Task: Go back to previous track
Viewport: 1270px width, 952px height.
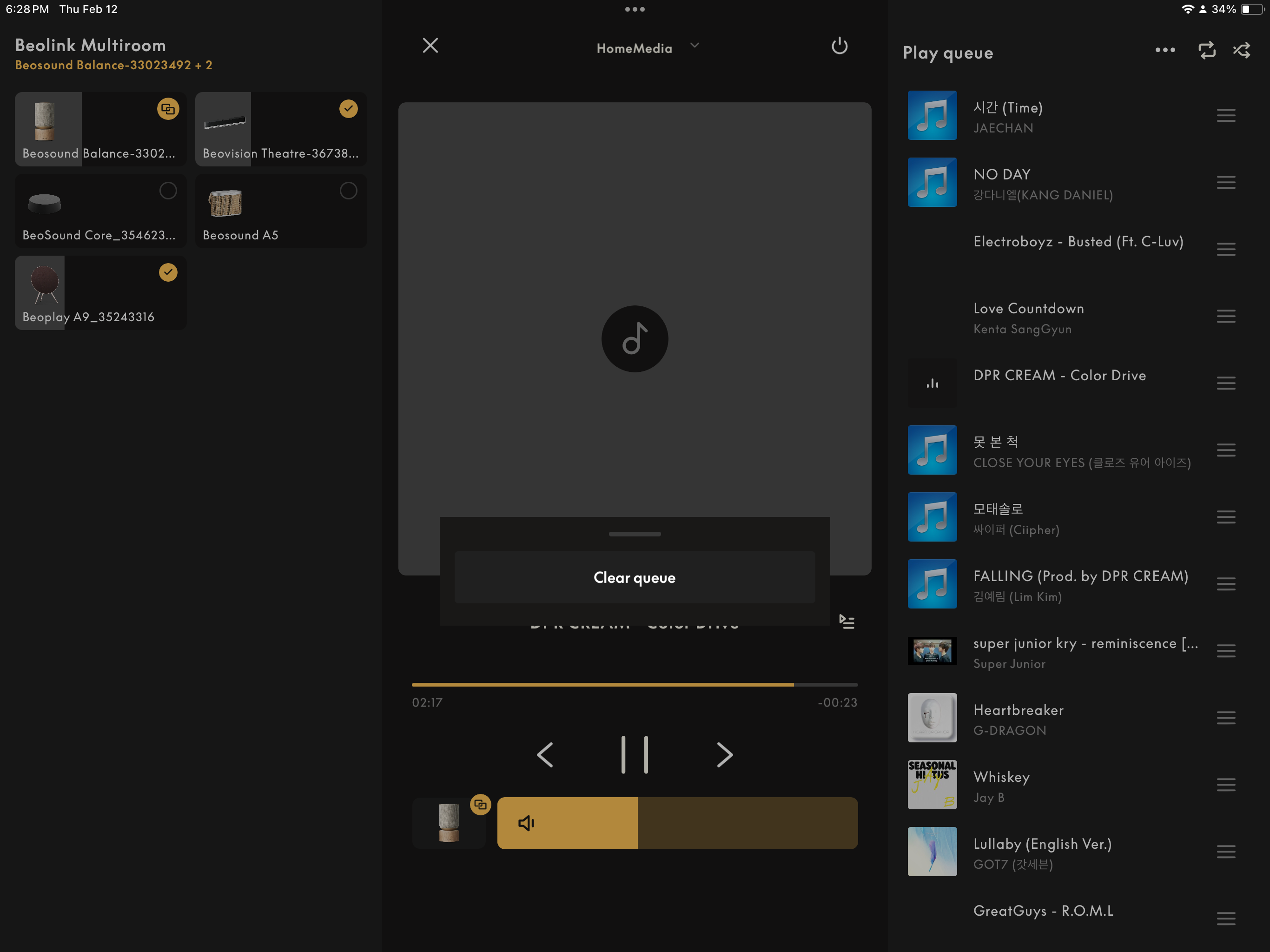Action: coord(545,754)
